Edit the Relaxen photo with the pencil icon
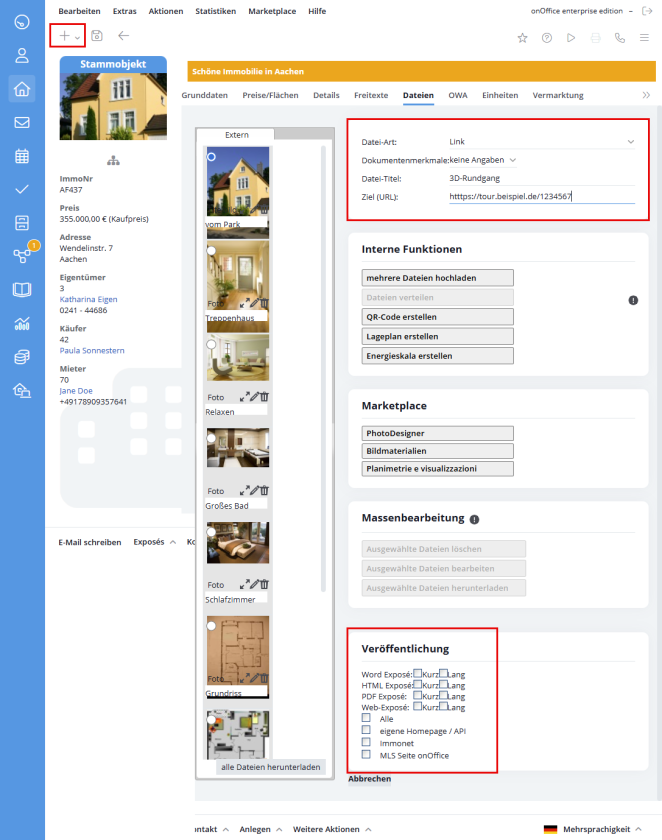Viewport: 662px width, 840px height. pyautogui.click(x=255, y=397)
